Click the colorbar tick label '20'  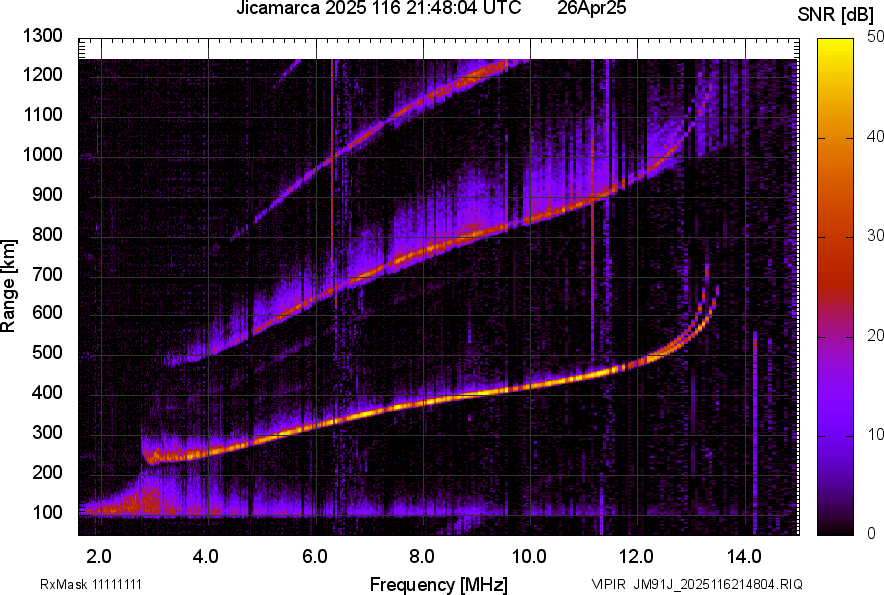[875, 336]
